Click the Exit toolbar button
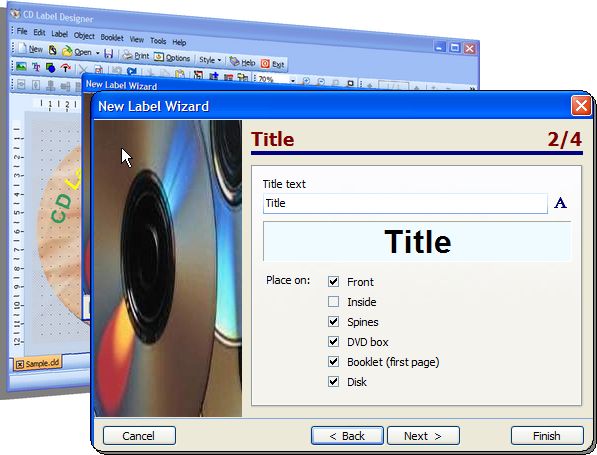The width and height of the screenshot is (597, 455). click(273, 64)
